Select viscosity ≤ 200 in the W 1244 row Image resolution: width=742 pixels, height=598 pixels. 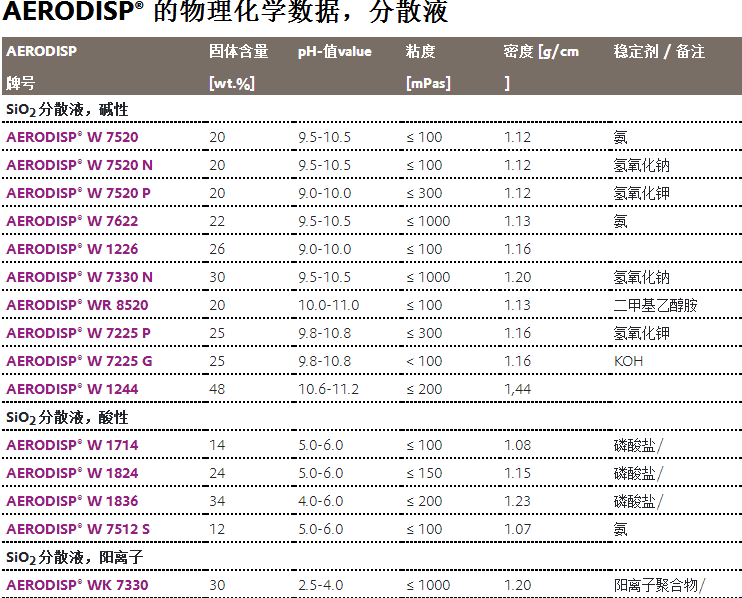pos(424,389)
